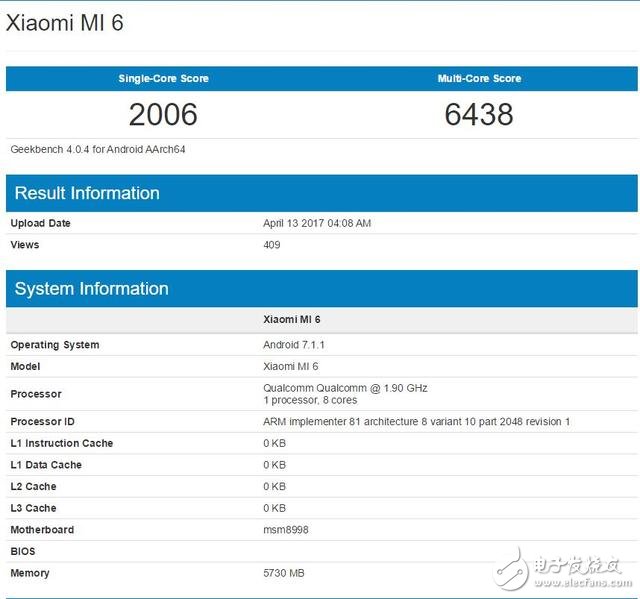The width and height of the screenshot is (640, 599).
Task: Click the Views count 409
Action: (271, 245)
